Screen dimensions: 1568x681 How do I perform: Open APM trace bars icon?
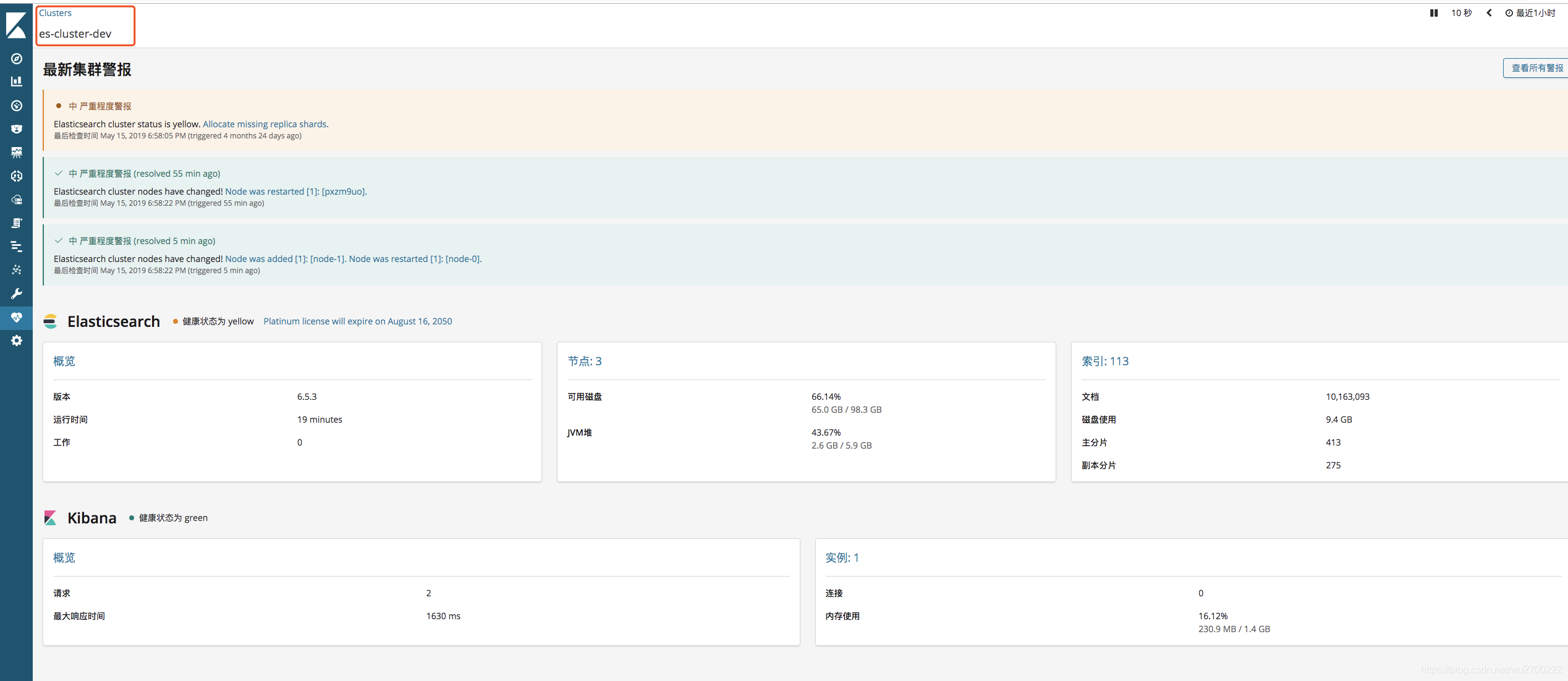click(17, 246)
